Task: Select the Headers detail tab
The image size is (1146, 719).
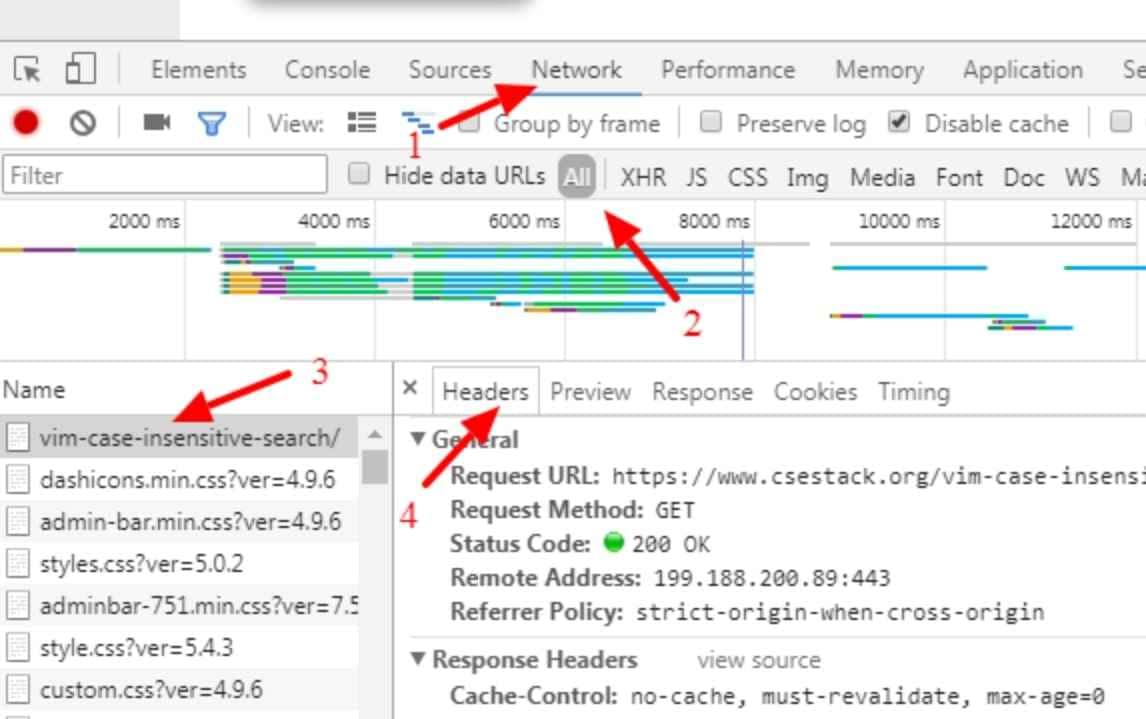Action: click(485, 392)
